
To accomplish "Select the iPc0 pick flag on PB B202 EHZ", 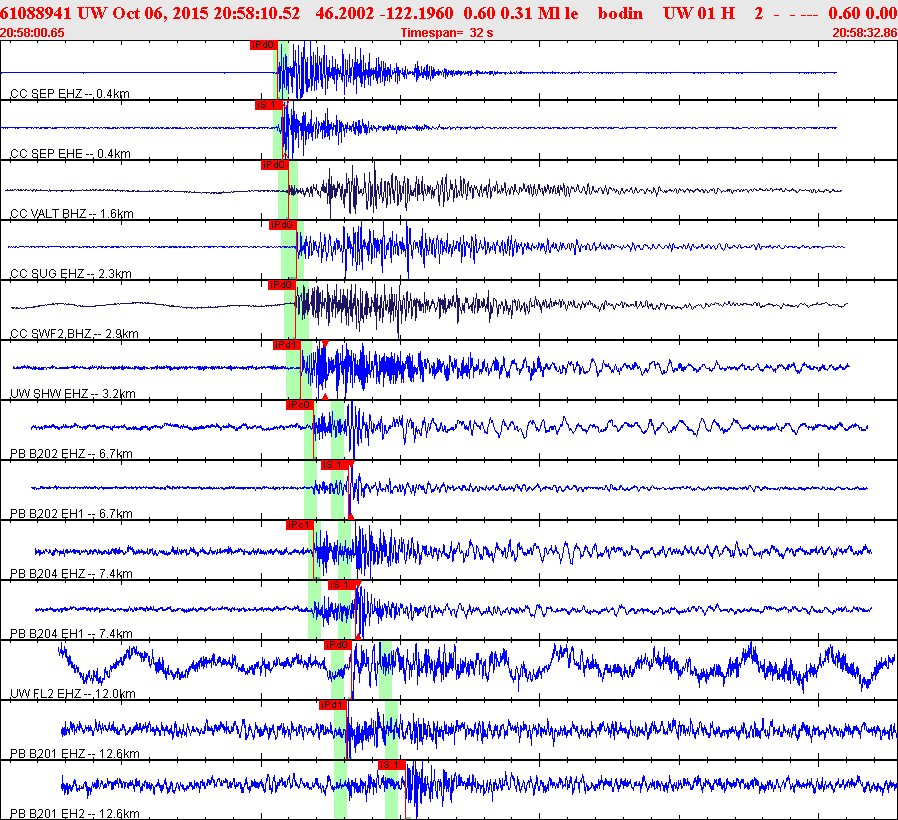I will point(299,405).
